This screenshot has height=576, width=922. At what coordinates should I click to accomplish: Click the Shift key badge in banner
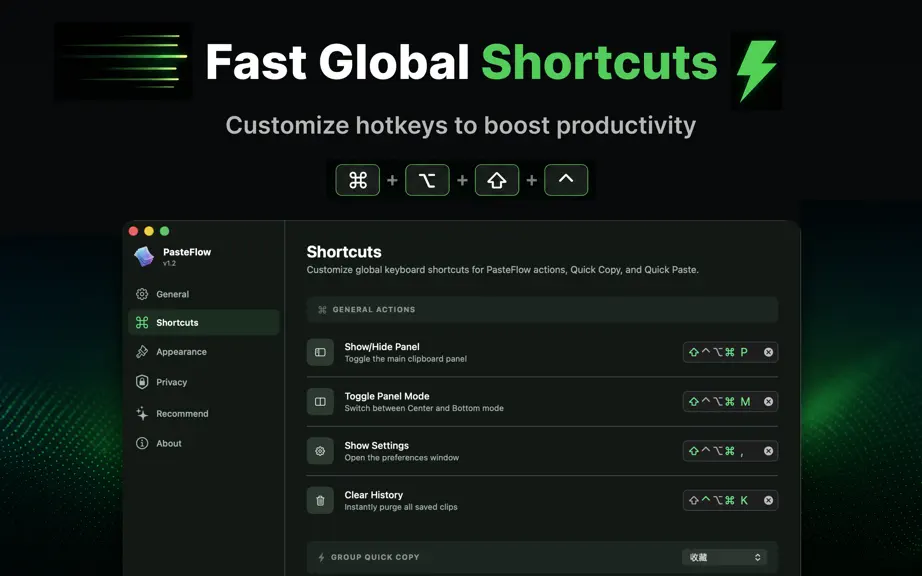[497, 180]
